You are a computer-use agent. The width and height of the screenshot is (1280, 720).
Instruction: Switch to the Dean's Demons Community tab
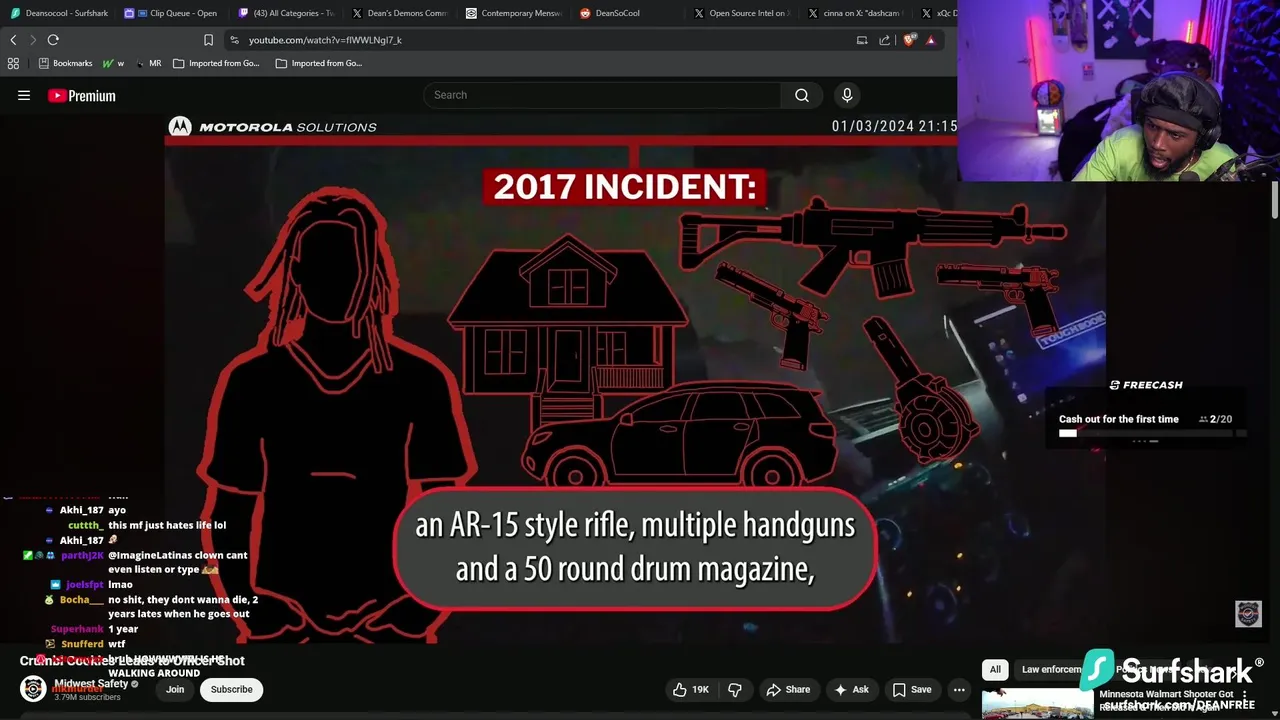tap(400, 13)
